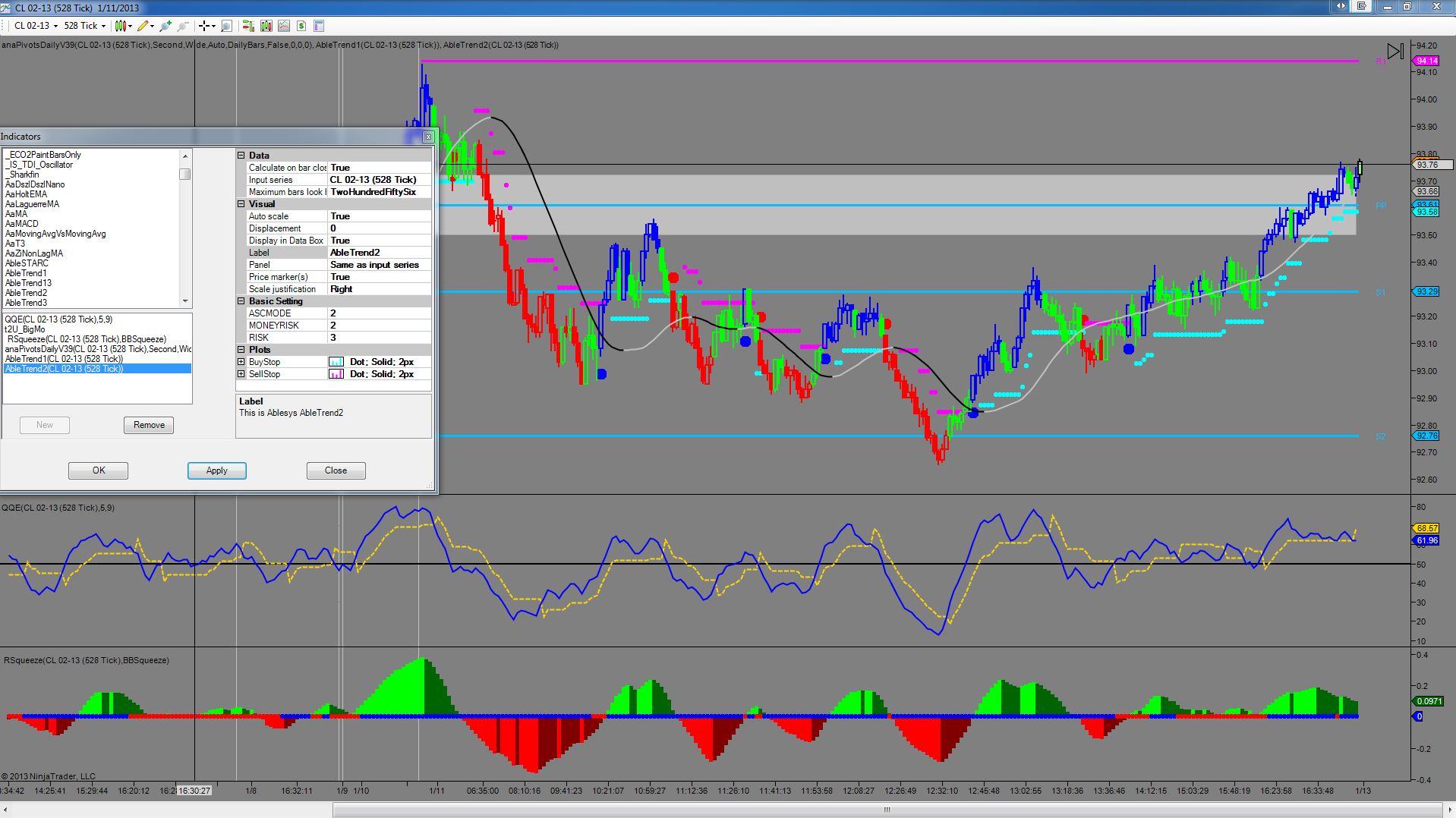Open the data box magnifier icon
The width and height of the screenshot is (1456, 818).
pos(226,26)
